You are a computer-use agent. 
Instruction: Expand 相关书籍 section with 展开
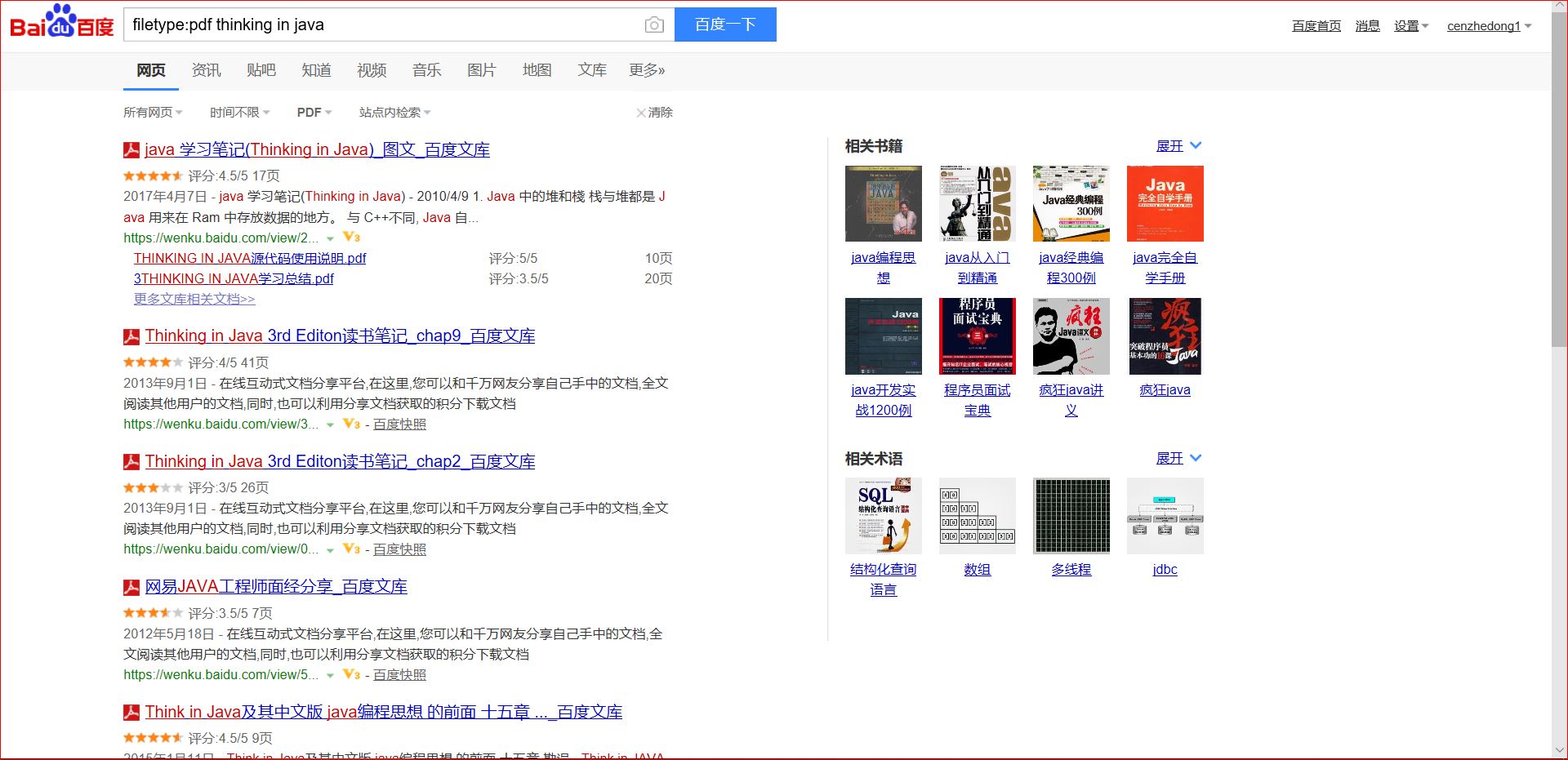(1178, 146)
